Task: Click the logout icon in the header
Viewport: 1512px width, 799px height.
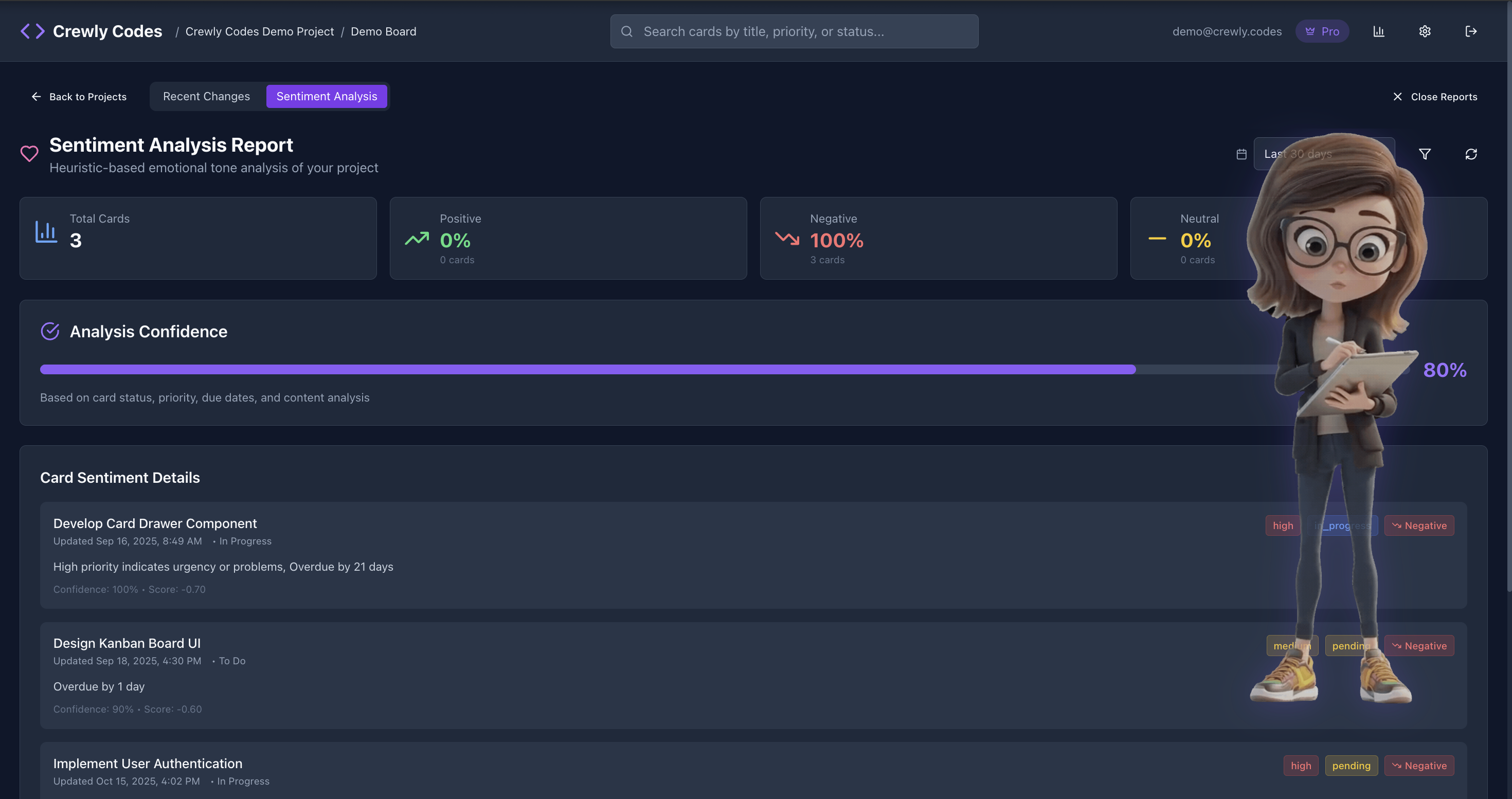Action: (x=1470, y=31)
